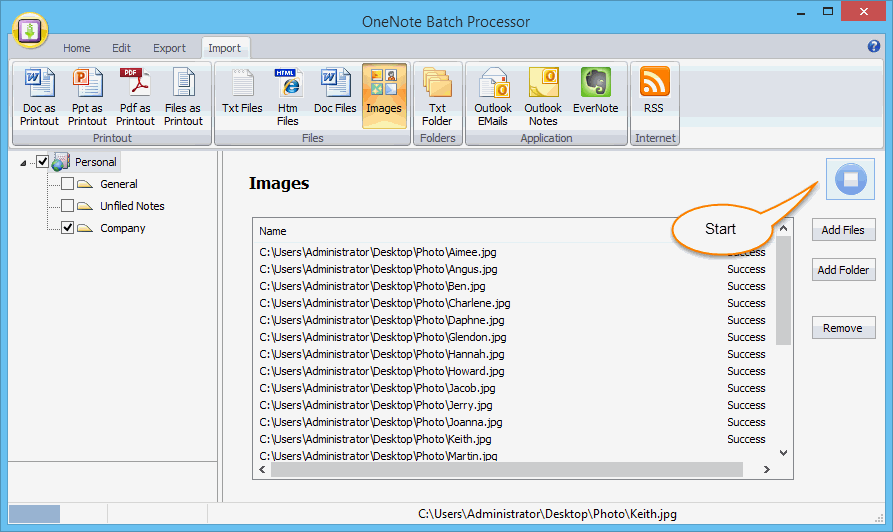Select the Jacob.jpg file row
Viewport: 893px width, 532px height.
tap(515, 388)
